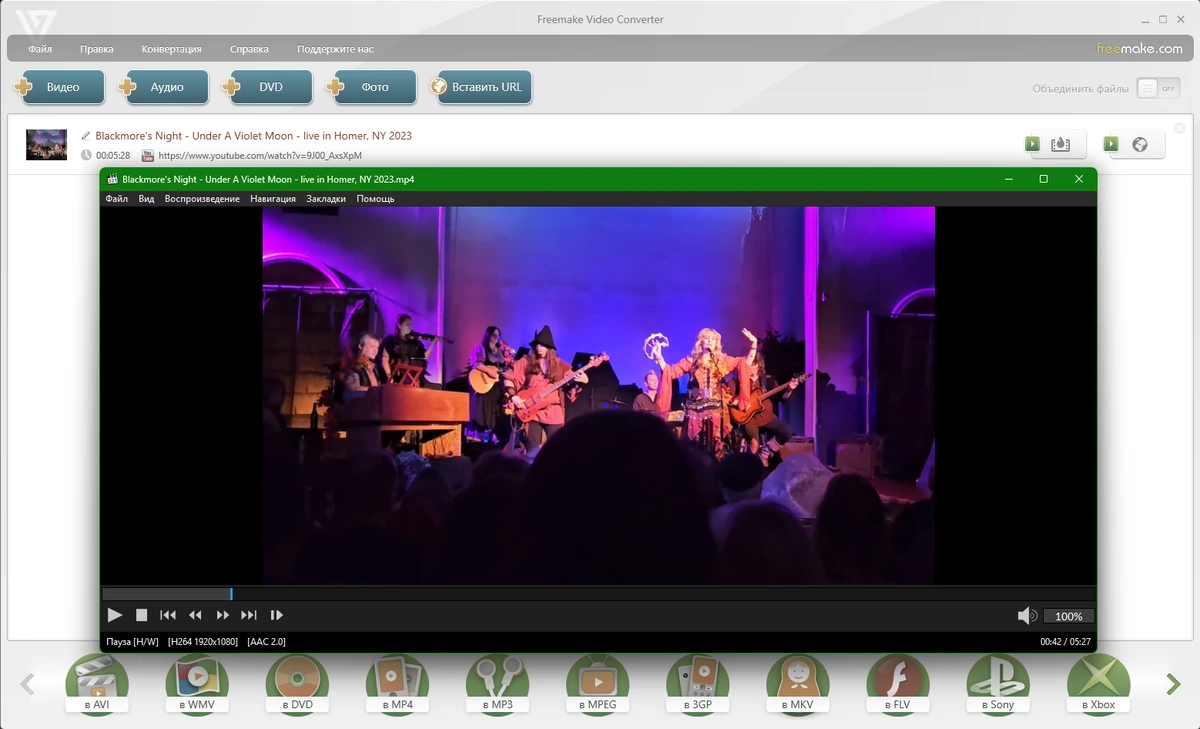
Task: Skip to next track in the player
Action: coord(249,615)
